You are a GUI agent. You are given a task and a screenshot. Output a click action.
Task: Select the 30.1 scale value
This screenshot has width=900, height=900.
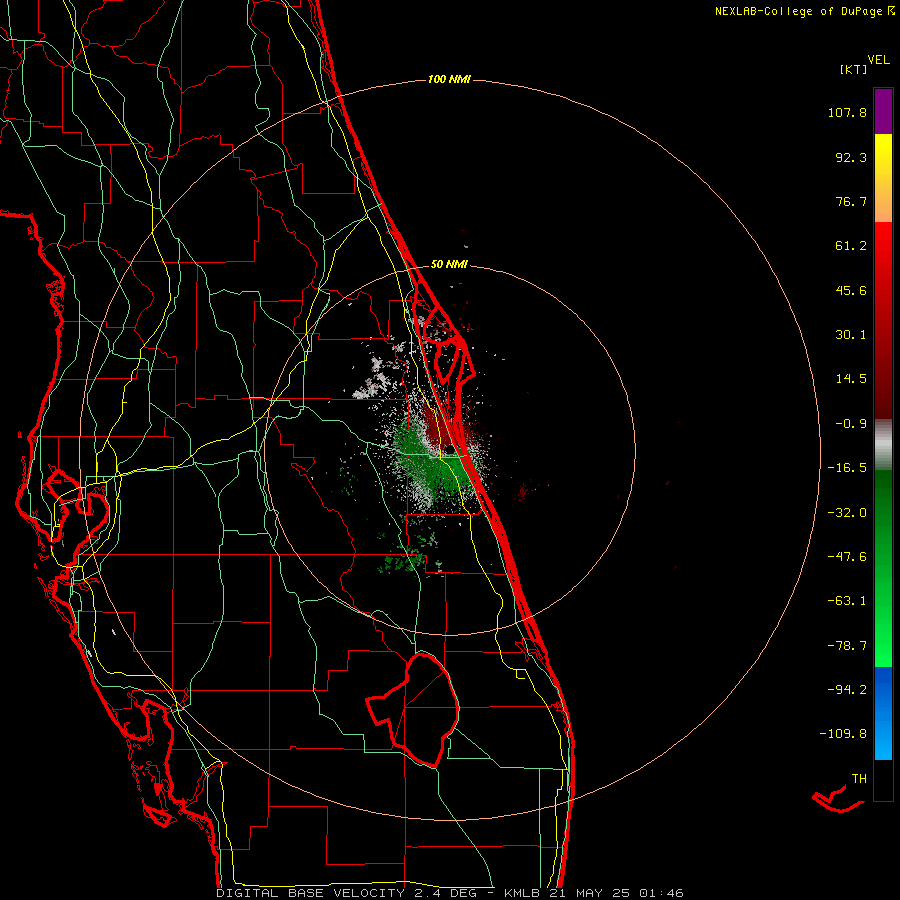(851, 335)
